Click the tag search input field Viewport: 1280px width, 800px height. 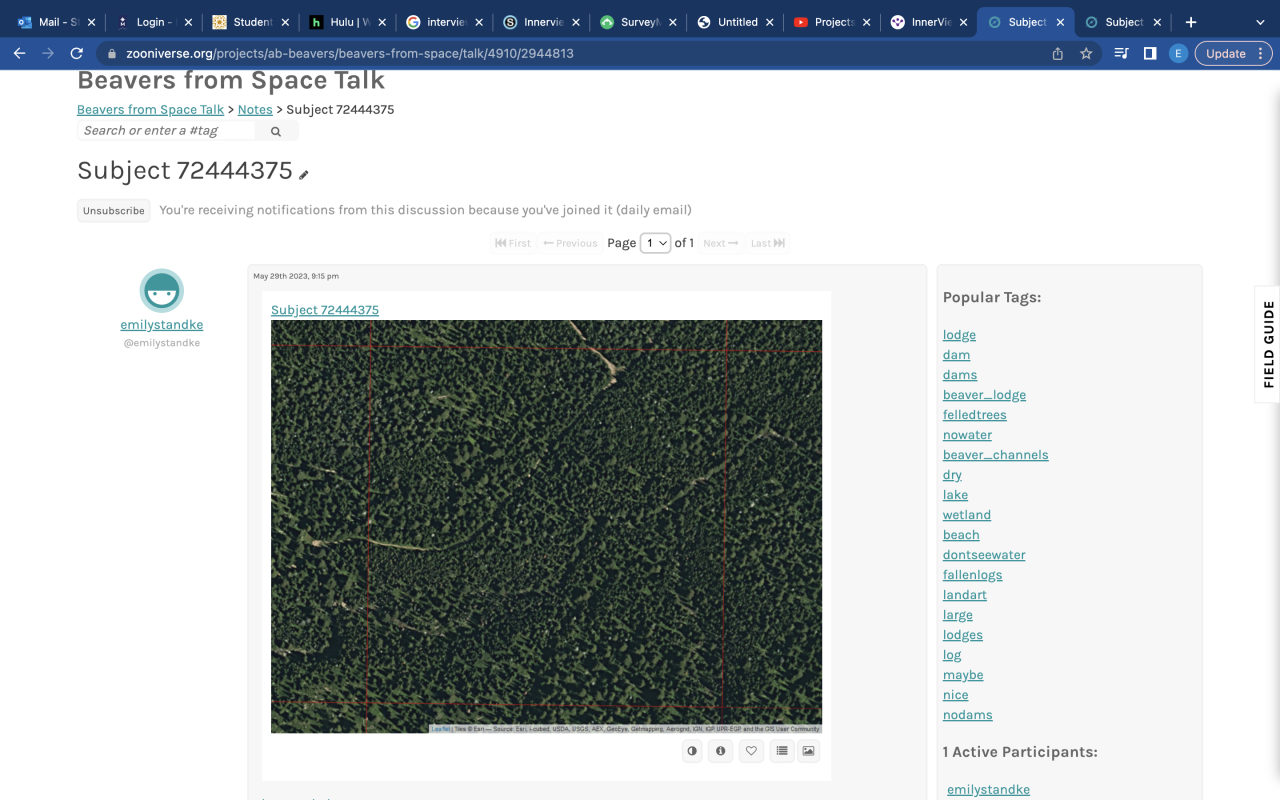pyautogui.click(x=166, y=131)
